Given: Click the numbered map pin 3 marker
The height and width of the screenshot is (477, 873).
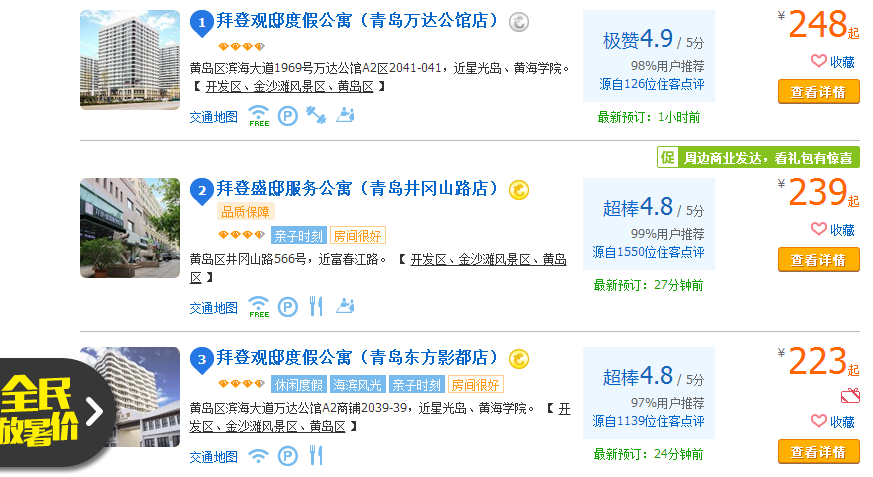Looking at the screenshot, I should click(x=202, y=359).
